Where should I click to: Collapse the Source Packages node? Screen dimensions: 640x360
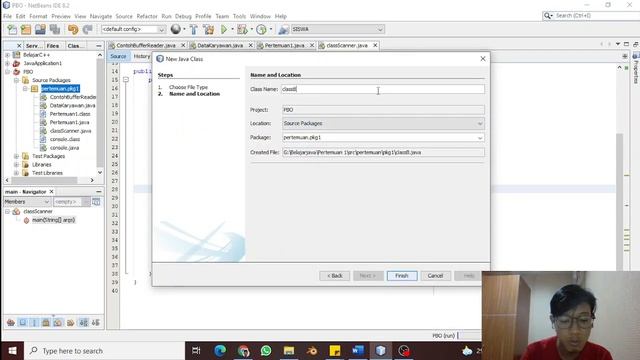tap(16, 80)
